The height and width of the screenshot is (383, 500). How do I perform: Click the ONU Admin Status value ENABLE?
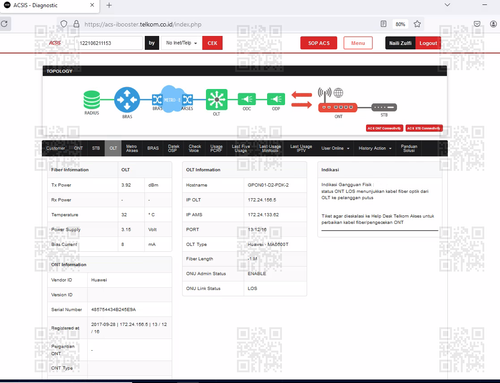(x=257, y=274)
